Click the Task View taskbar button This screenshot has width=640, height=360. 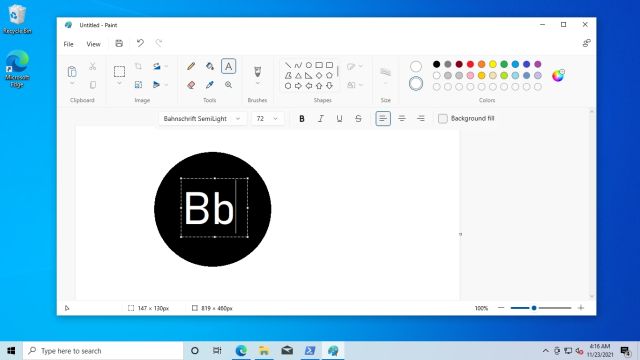(217, 351)
